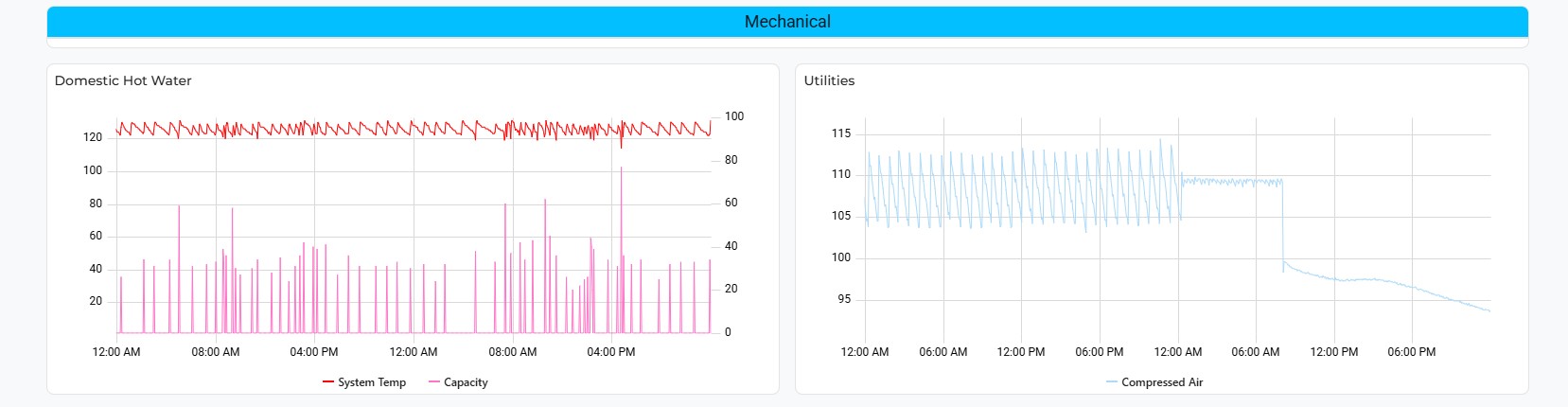Image resolution: width=1568 pixels, height=407 pixels.
Task: Click the 120 left-axis label in Hot Water
Action: click(x=93, y=137)
